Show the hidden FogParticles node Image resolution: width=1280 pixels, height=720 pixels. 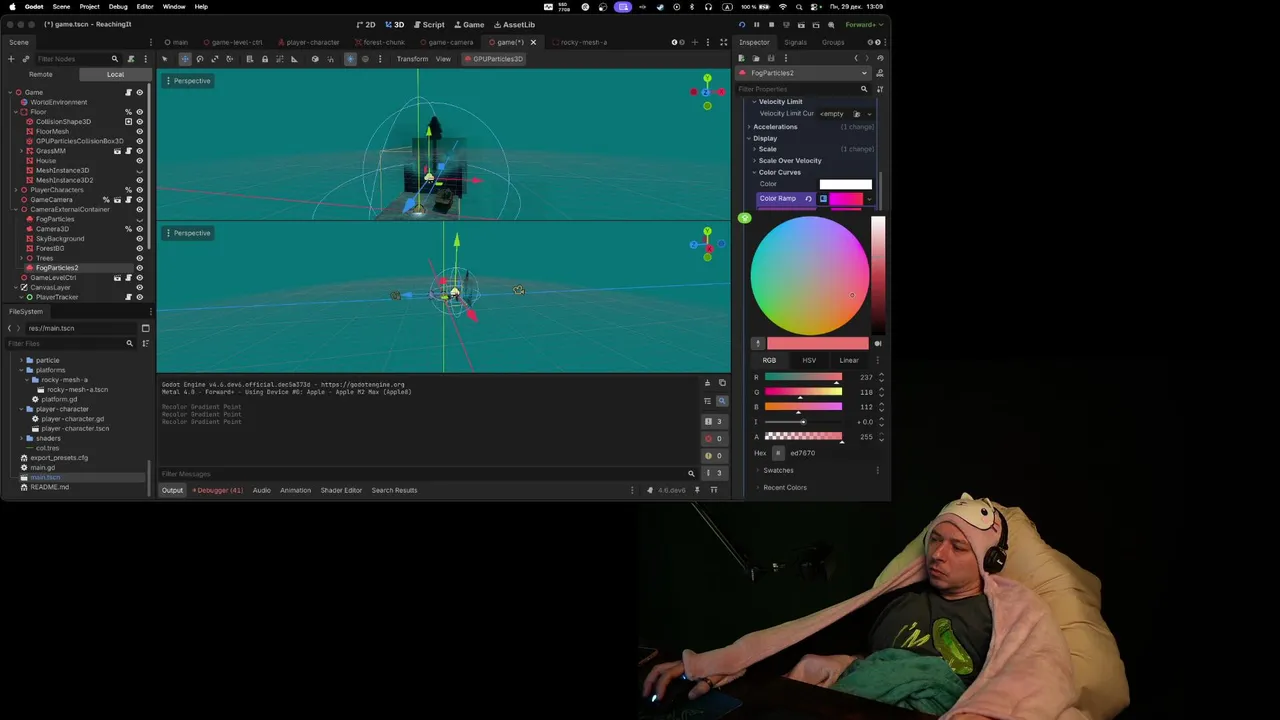pos(139,219)
